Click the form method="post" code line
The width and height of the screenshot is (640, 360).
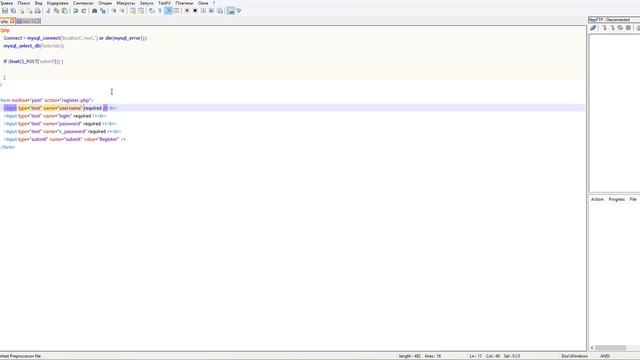tap(47, 100)
